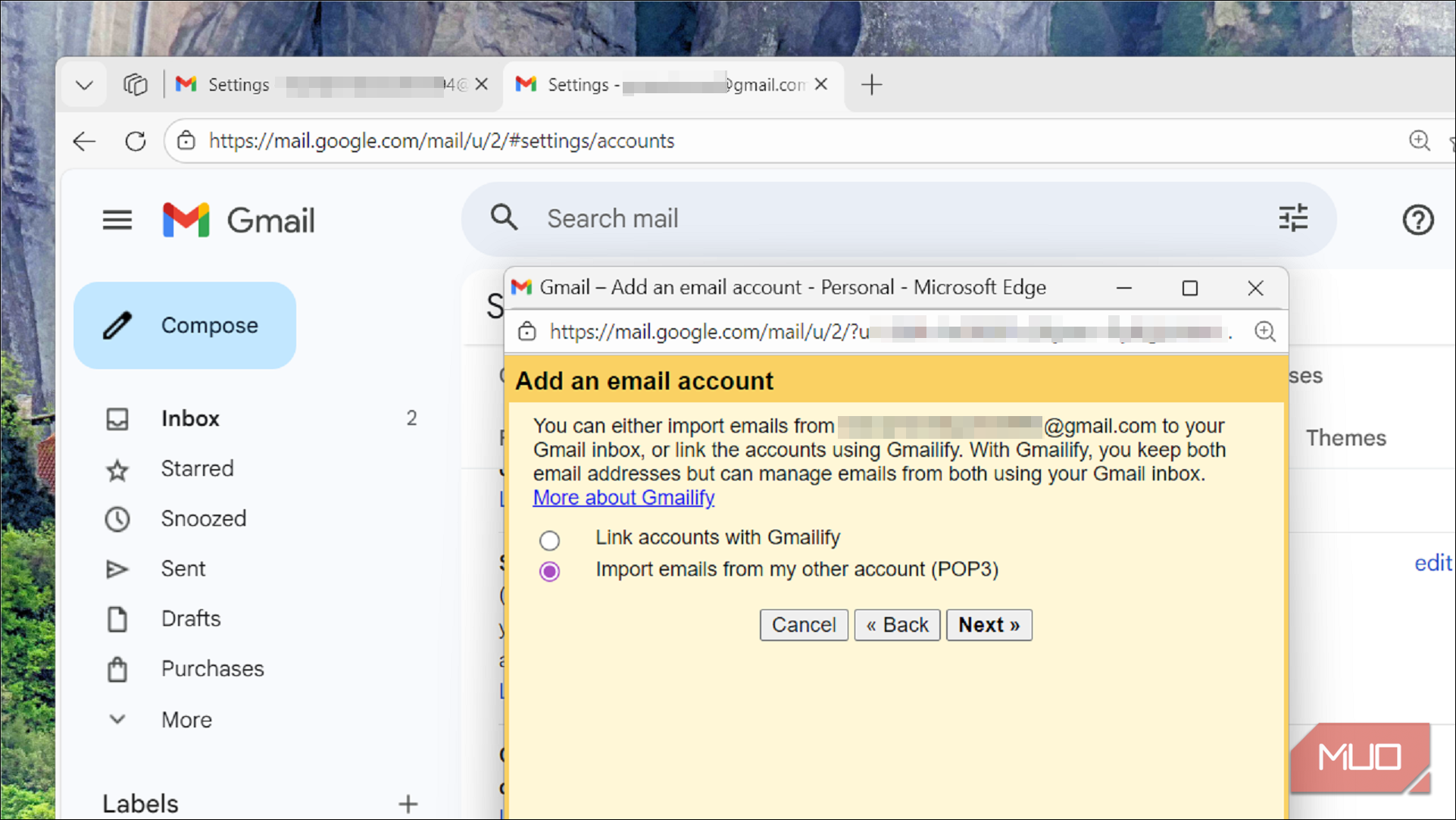Click the Gmail logo

[x=239, y=220]
